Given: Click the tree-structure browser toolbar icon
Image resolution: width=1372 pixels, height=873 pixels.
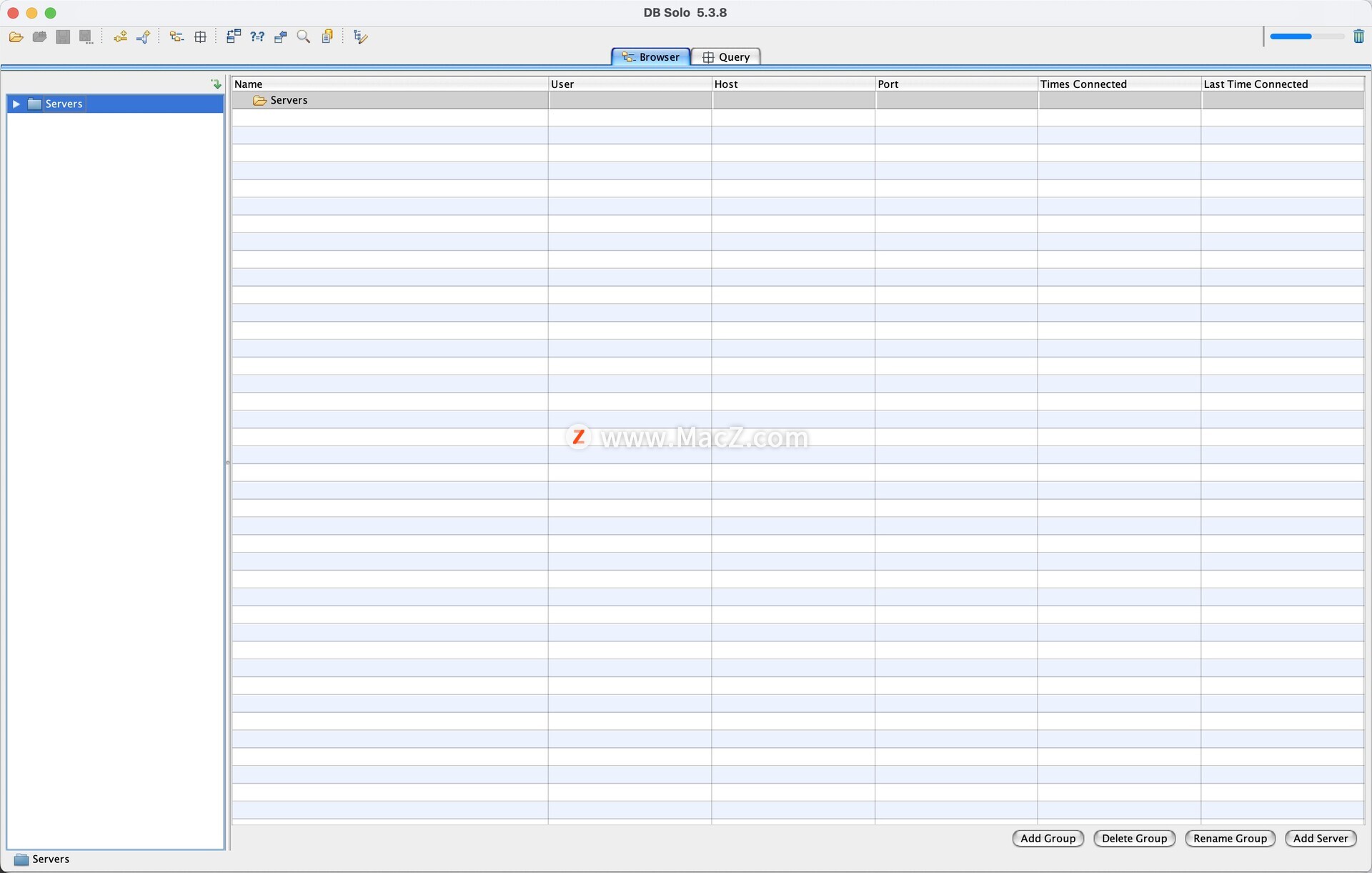Looking at the screenshot, I should (x=177, y=36).
